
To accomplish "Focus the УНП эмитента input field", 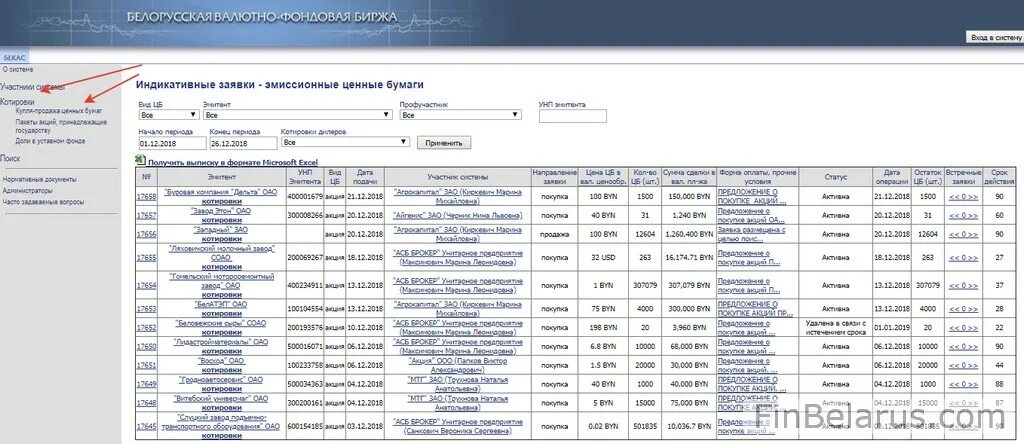I will pos(573,116).
